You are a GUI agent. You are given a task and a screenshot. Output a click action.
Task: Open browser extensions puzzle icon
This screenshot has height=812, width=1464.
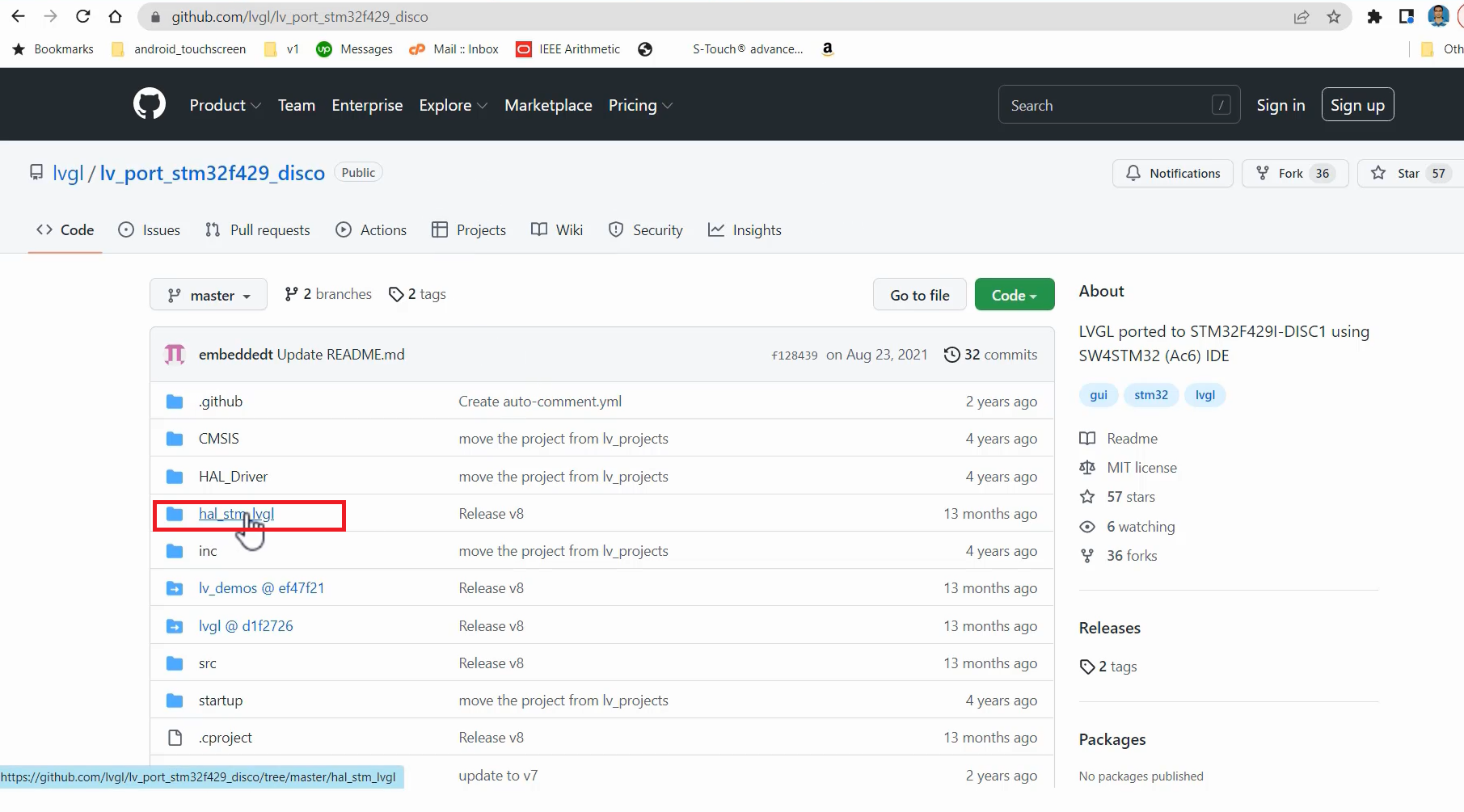coord(1374,17)
